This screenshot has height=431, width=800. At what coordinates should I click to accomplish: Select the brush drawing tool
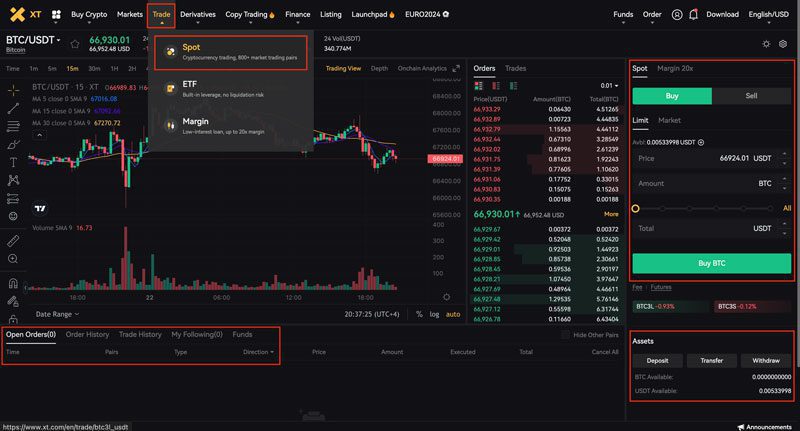click(x=13, y=144)
